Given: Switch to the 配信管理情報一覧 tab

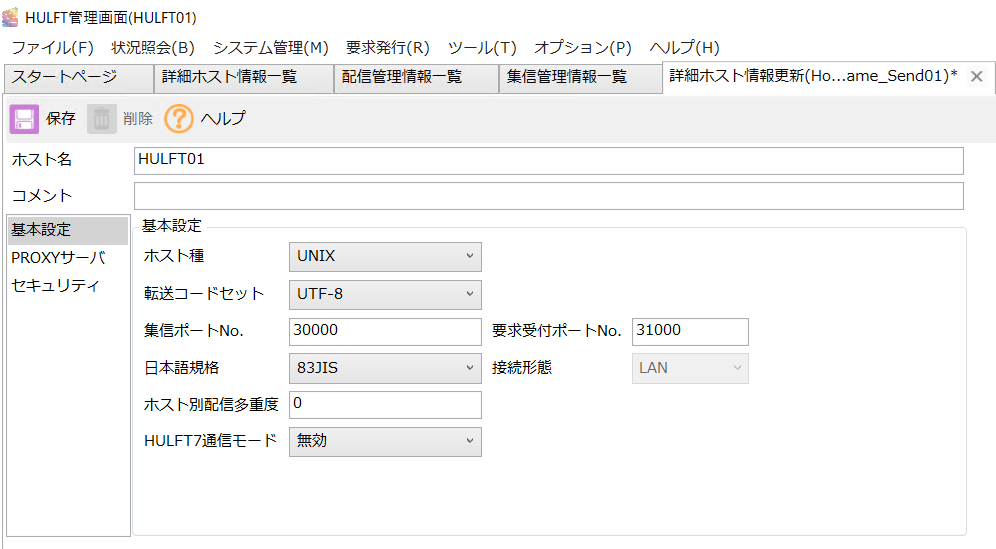Looking at the screenshot, I should pyautogui.click(x=416, y=78).
